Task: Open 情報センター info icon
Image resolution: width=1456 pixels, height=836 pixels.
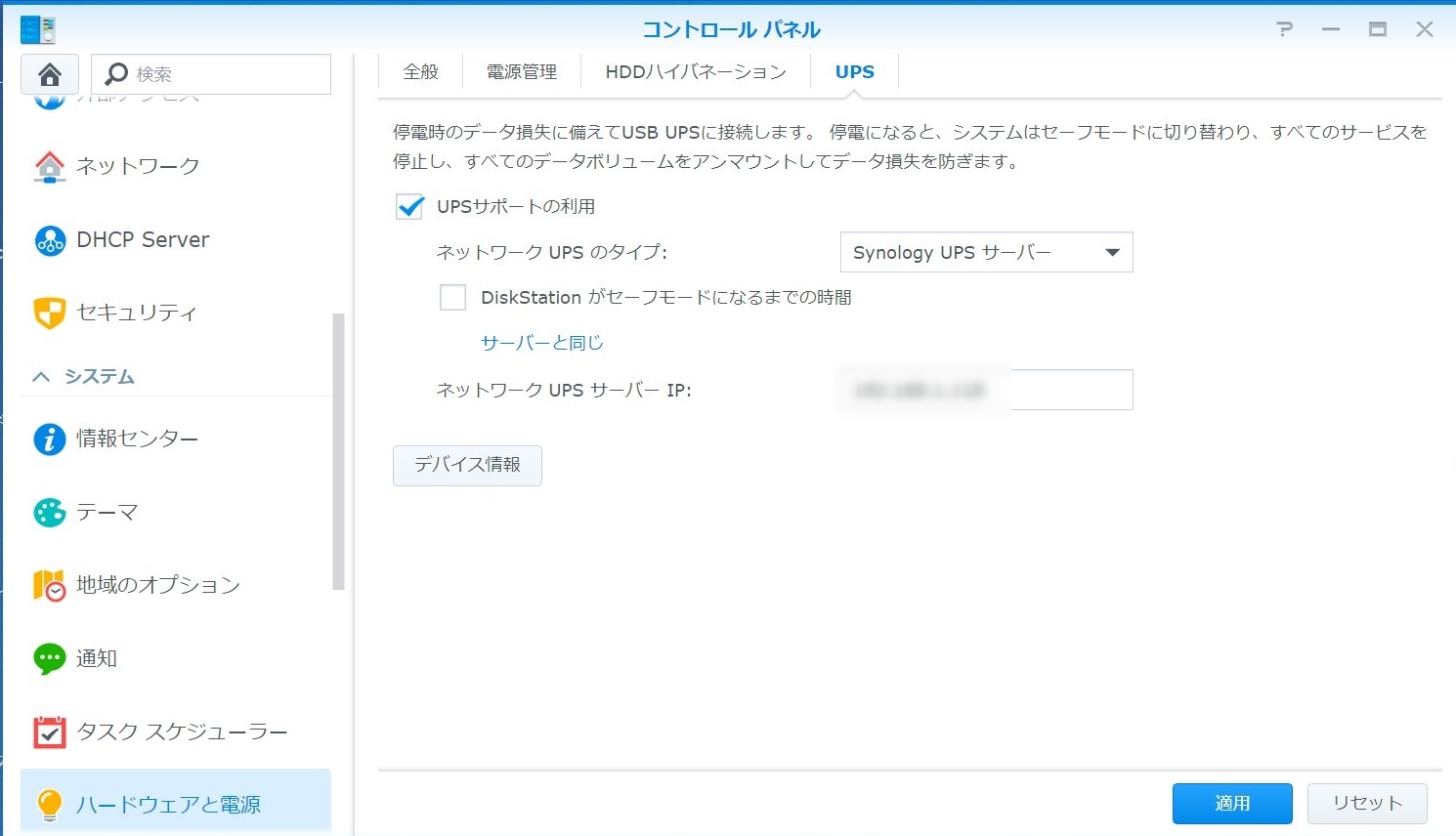Action: [x=50, y=439]
